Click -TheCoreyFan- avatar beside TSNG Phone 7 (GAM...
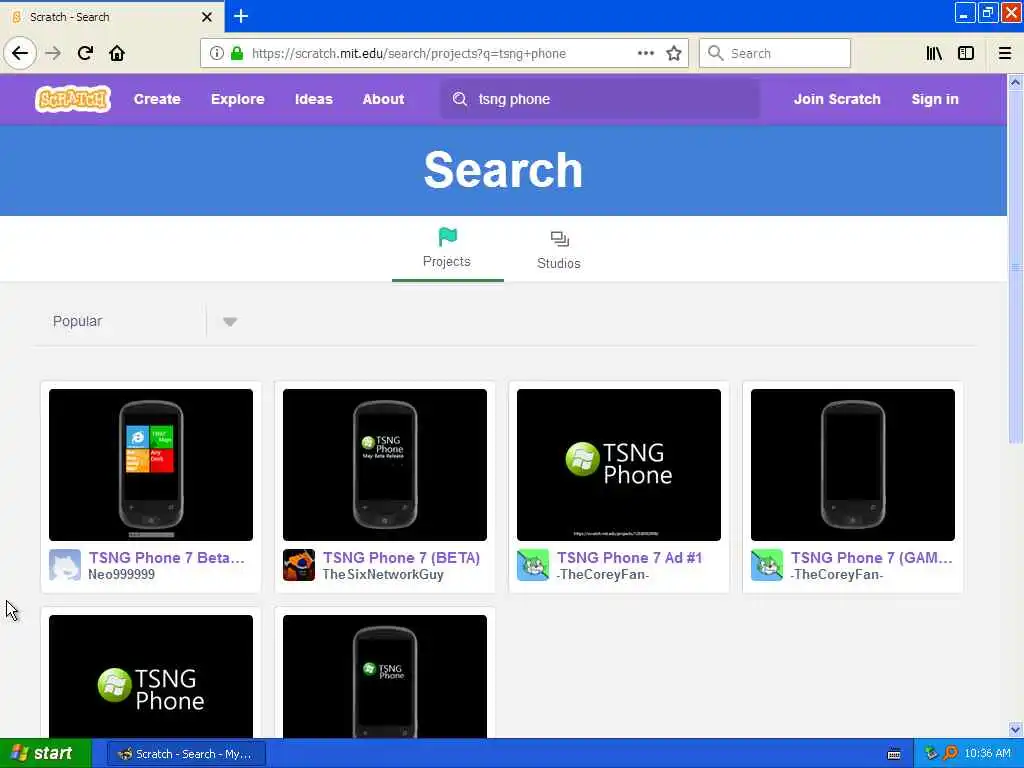The width and height of the screenshot is (1024, 768). coord(767,565)
